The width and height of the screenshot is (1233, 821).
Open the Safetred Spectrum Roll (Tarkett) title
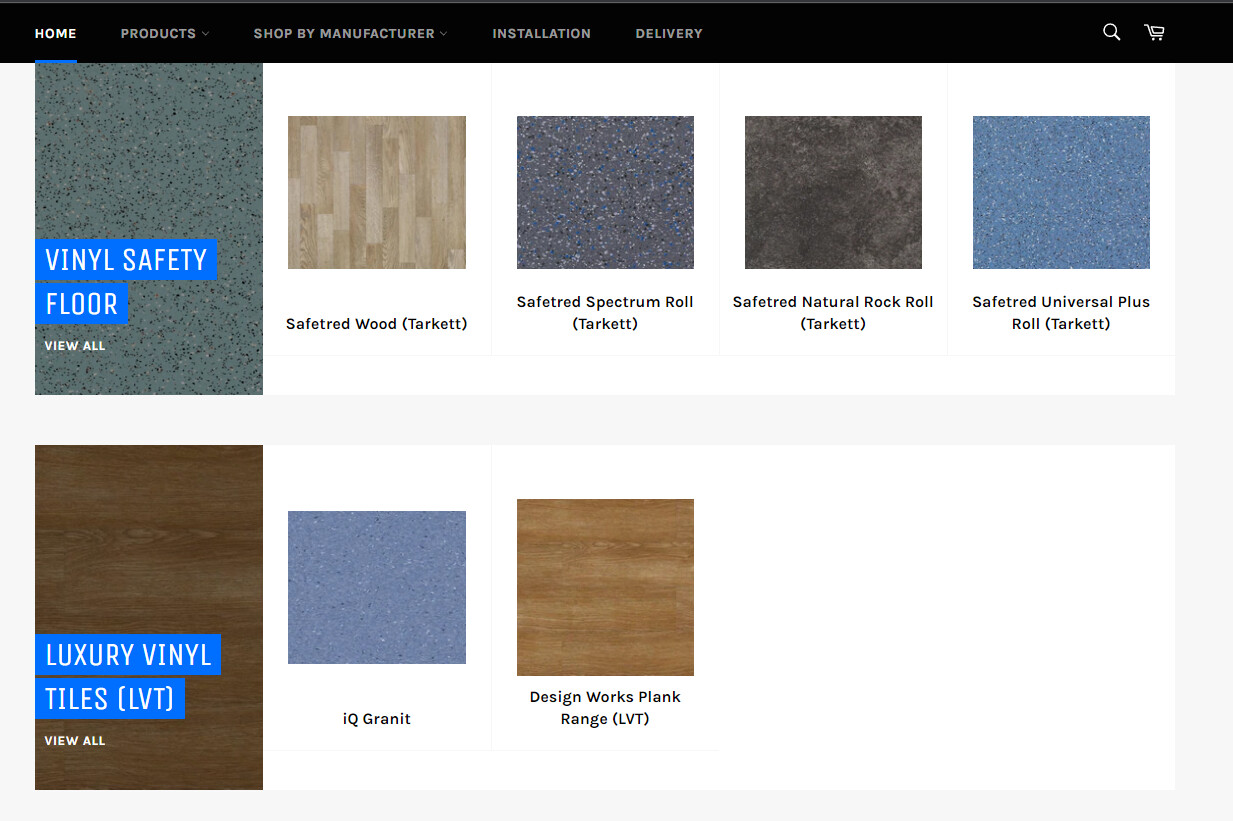(x=605, y=313)
